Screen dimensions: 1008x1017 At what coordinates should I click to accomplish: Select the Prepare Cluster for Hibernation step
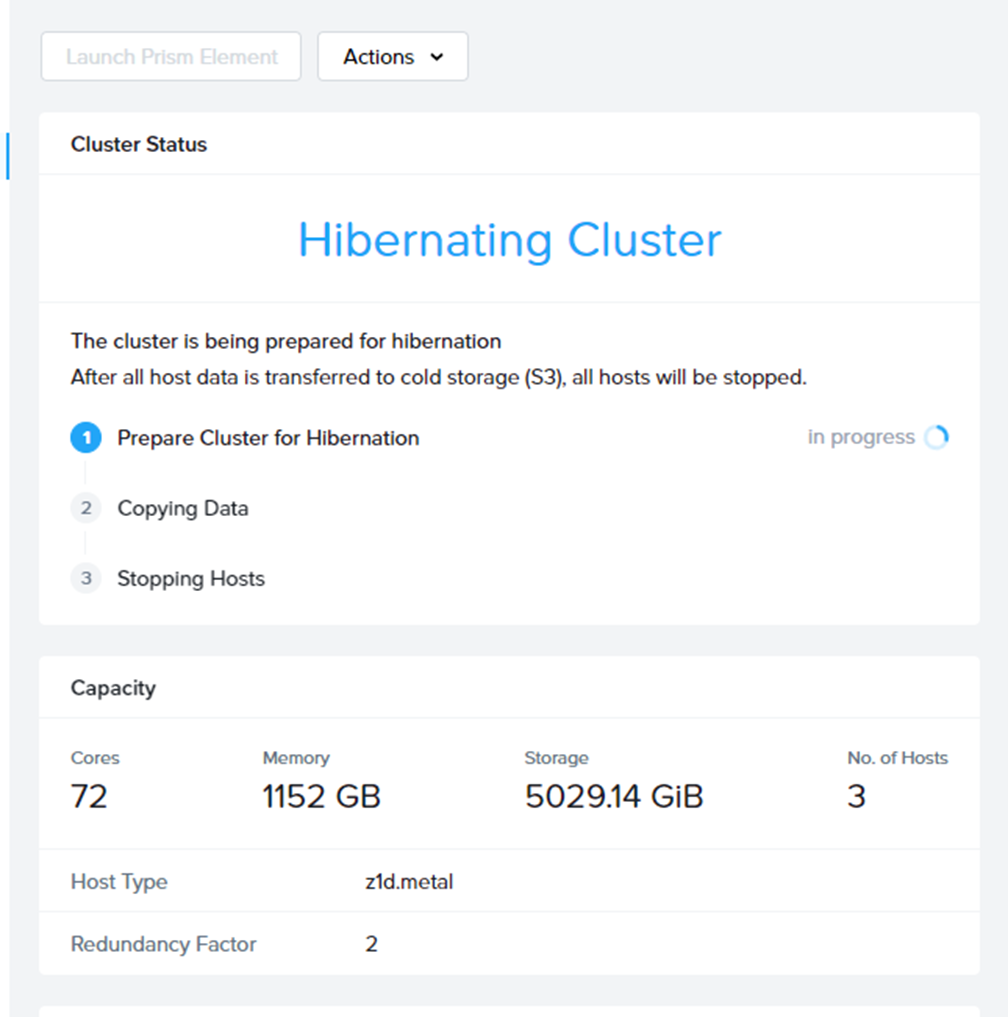268,438
